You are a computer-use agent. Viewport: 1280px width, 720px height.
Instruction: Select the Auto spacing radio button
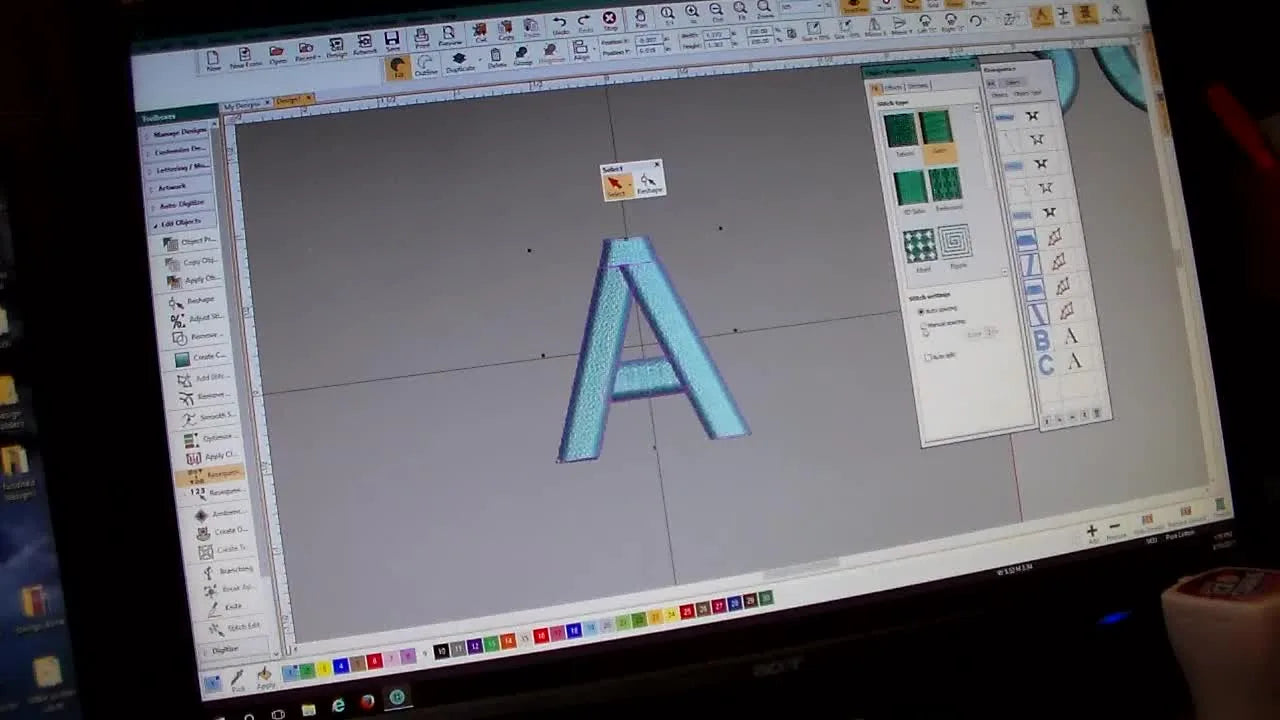921,312
